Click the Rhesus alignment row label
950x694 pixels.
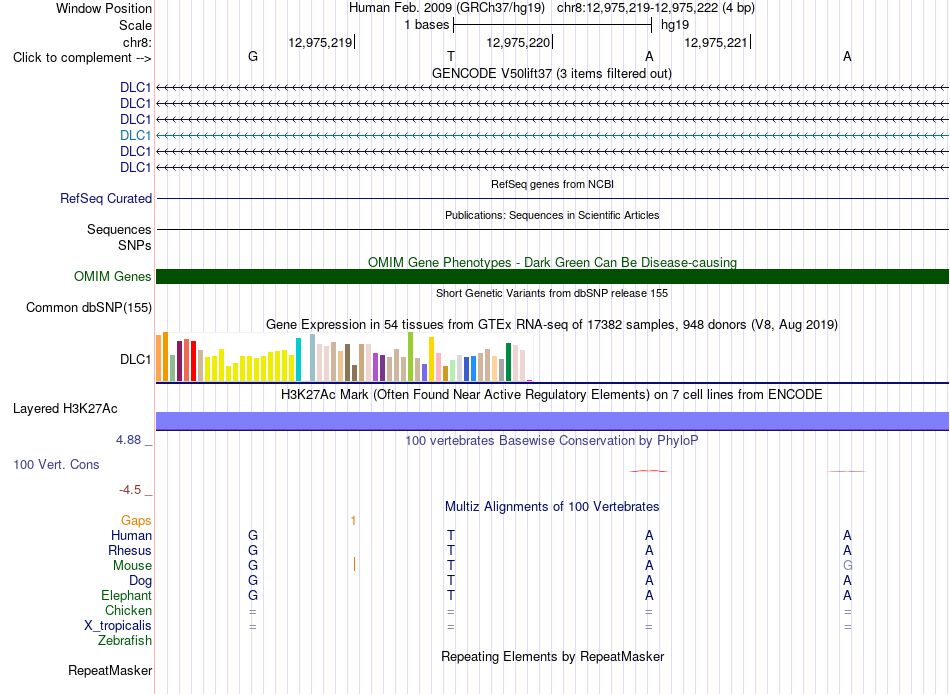coord(130,550)
